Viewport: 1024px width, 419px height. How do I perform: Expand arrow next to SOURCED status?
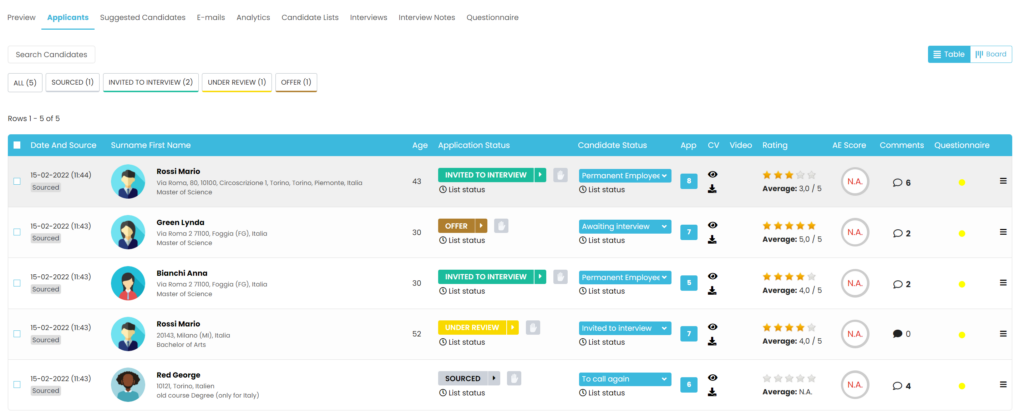tap(494, 379)
